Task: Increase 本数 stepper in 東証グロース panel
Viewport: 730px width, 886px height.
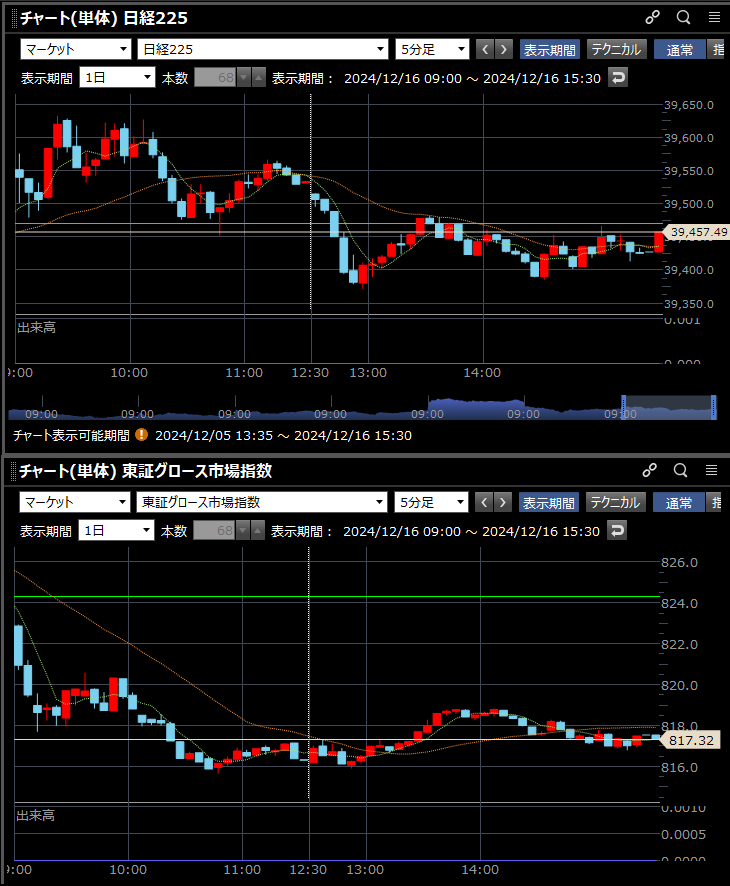Action: [x=257, y=530]
